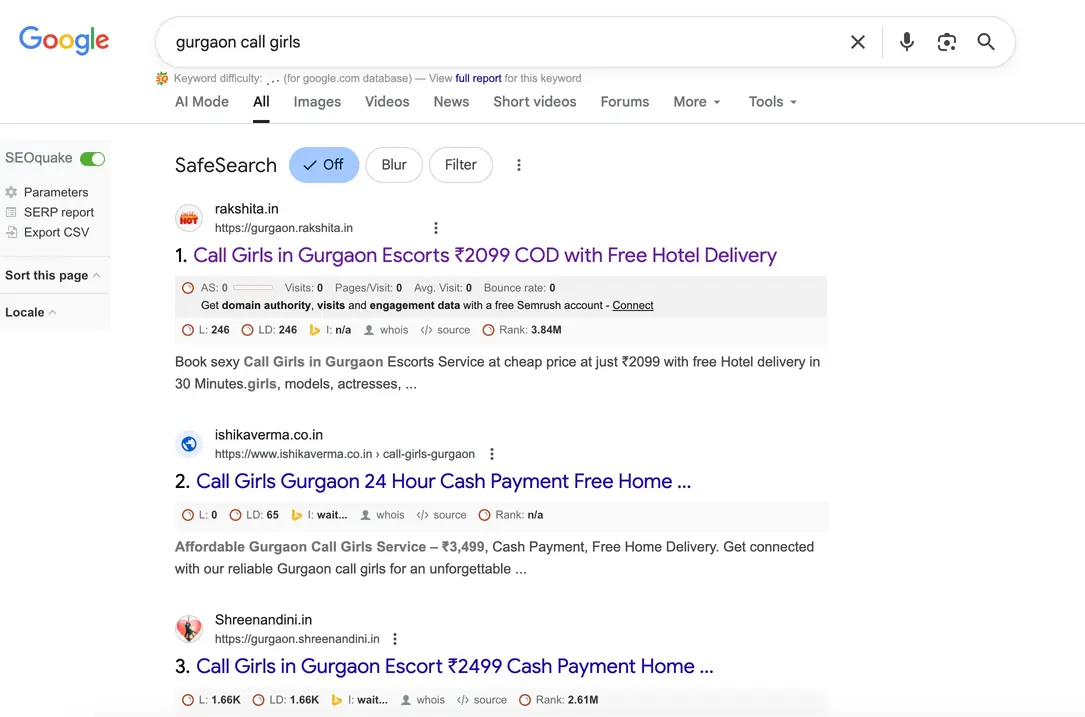Click the LD: 65 value
Screen dimensions: 1085x717
tap(273, 515)
